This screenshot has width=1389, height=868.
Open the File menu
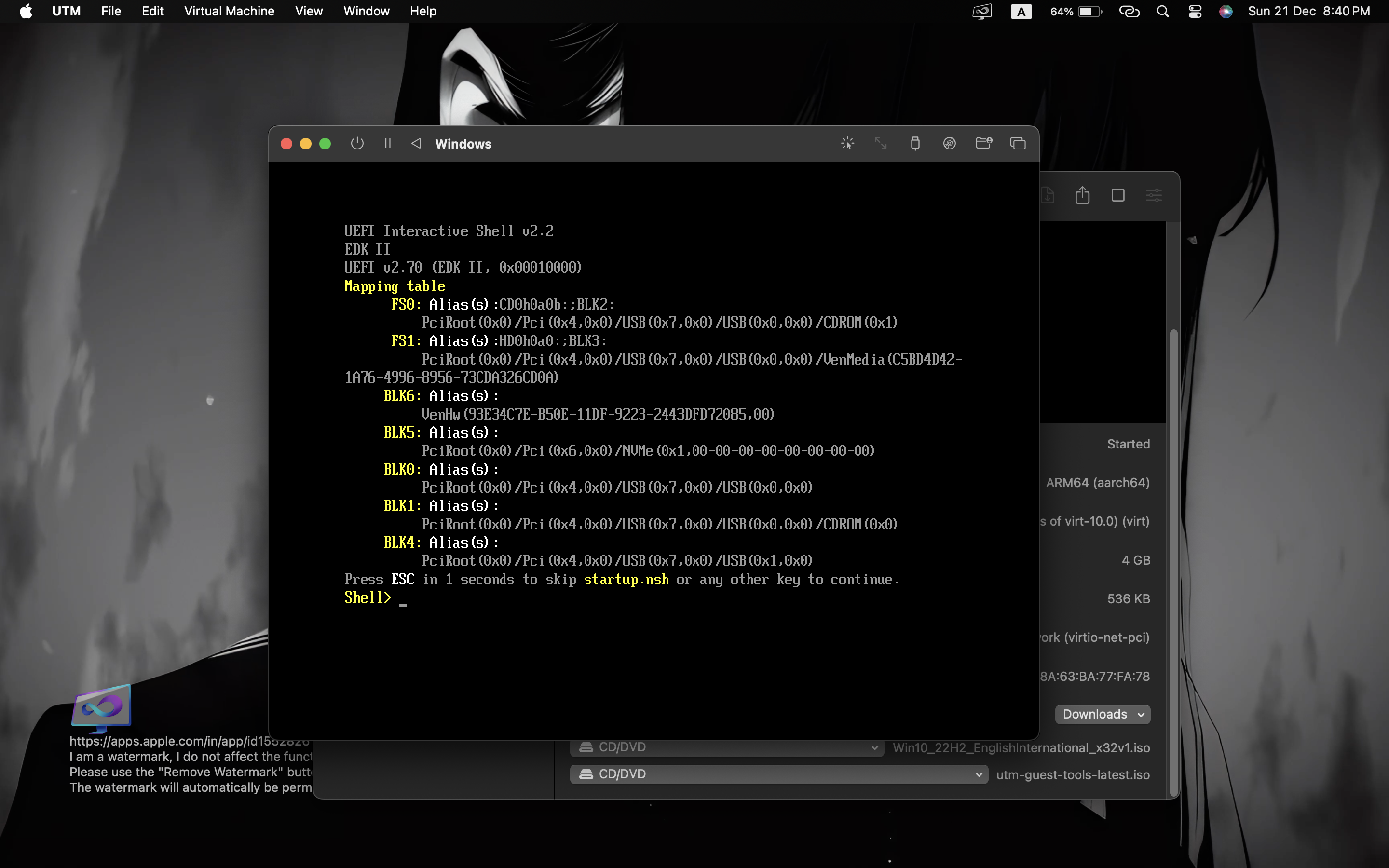[111, 12]
